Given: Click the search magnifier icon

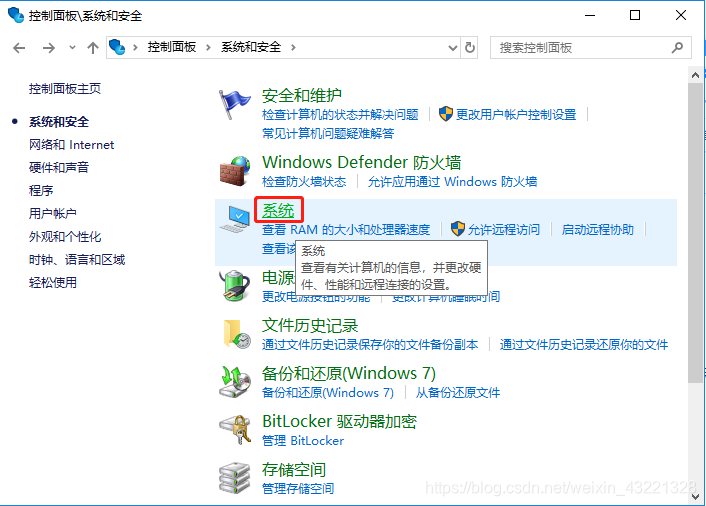Looking at the screenshot, I should [677, 47].
